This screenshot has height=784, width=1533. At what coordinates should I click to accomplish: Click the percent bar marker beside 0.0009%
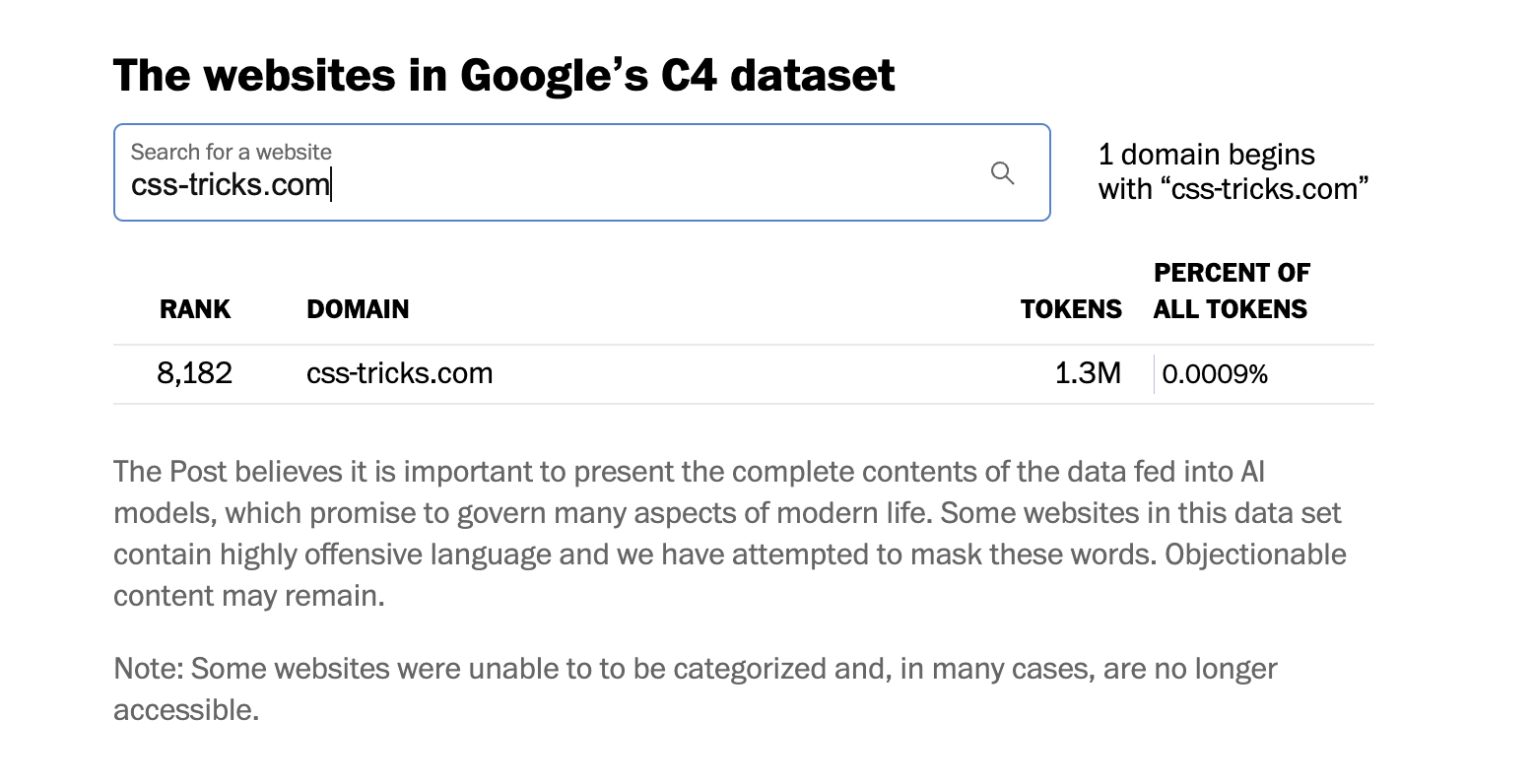(x=1155, y=374)
